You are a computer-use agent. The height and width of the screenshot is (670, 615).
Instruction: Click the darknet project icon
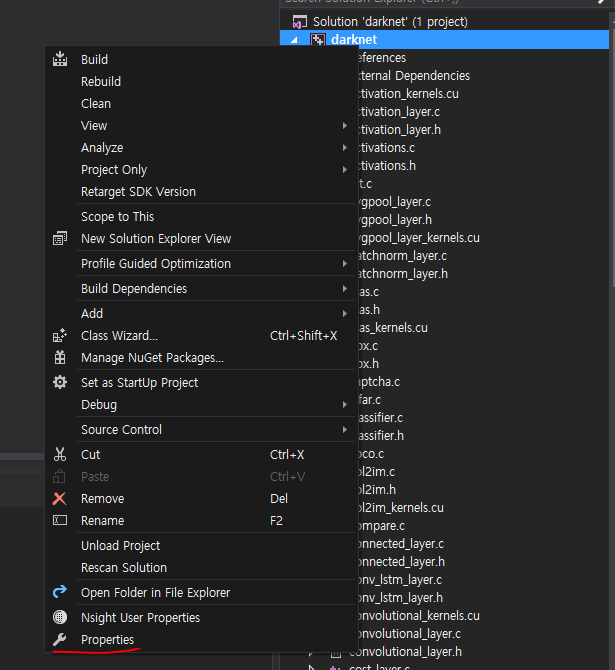coord(318,40)
